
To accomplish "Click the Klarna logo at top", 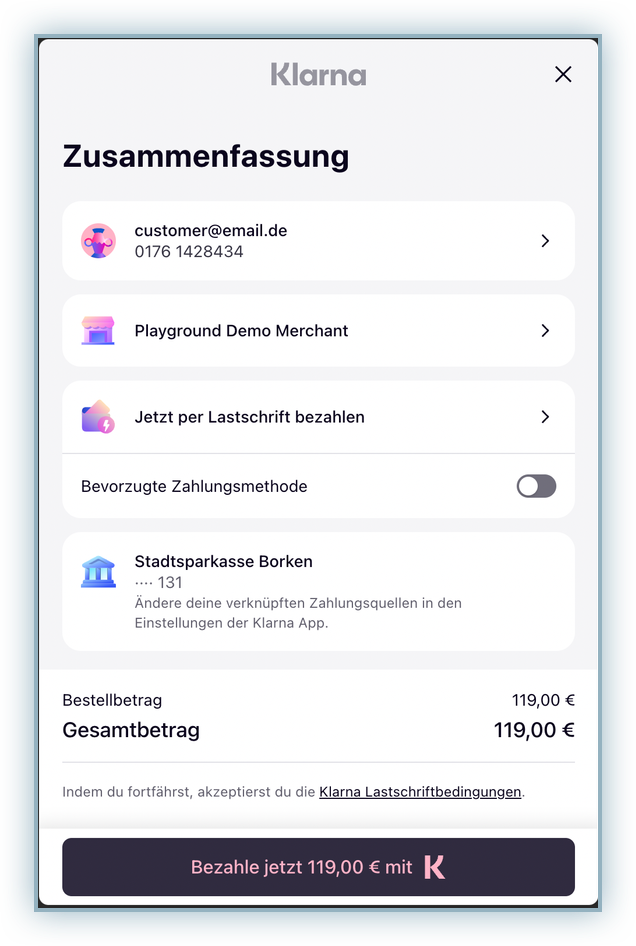I will [318, 75].
